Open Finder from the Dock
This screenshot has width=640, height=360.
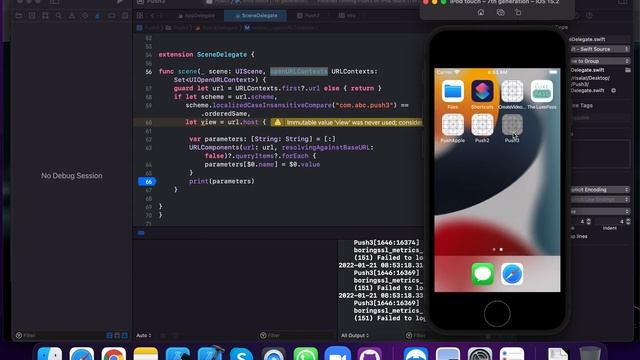(50, 354)
